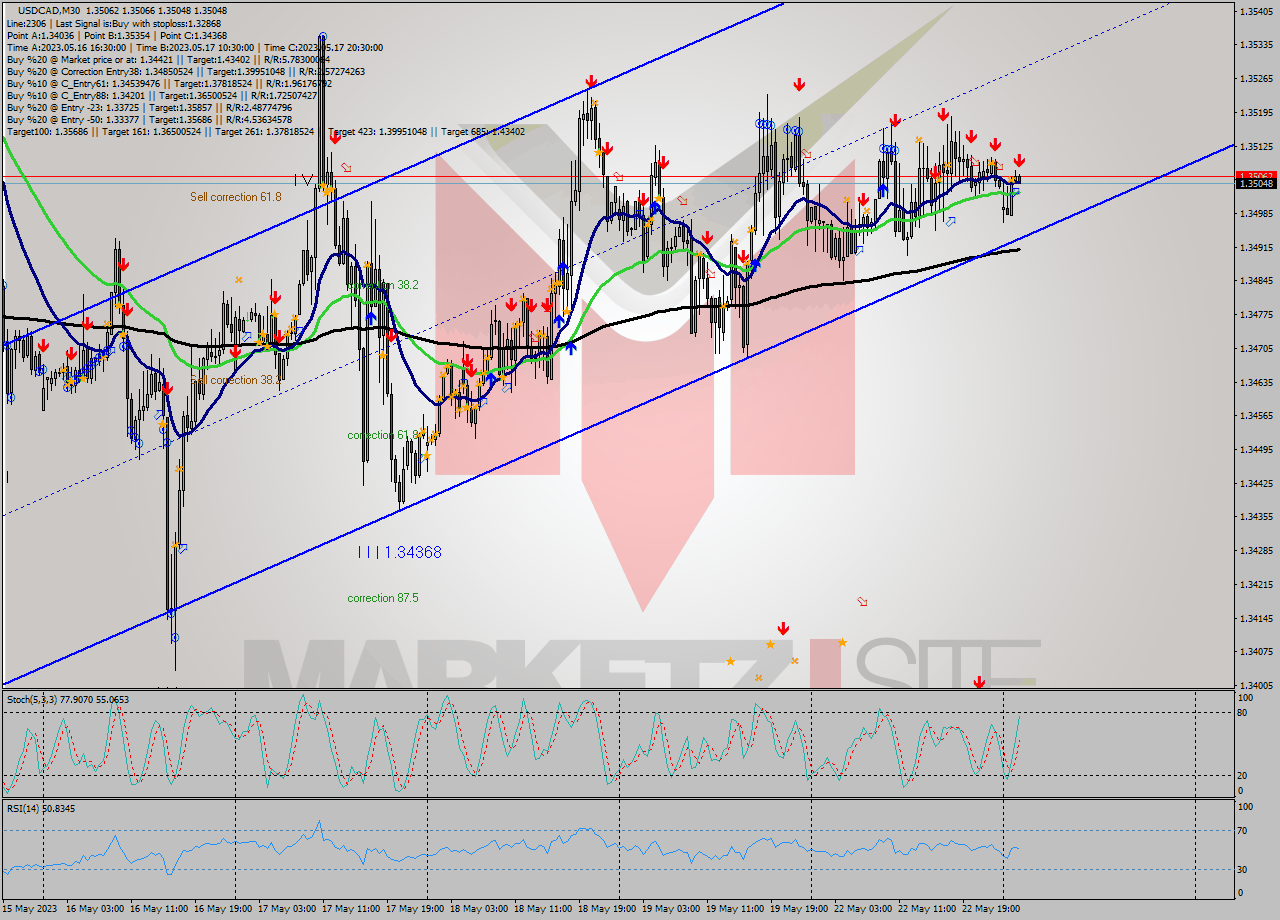Click the '17 May 03:00' time axis label

pos(287,909)
